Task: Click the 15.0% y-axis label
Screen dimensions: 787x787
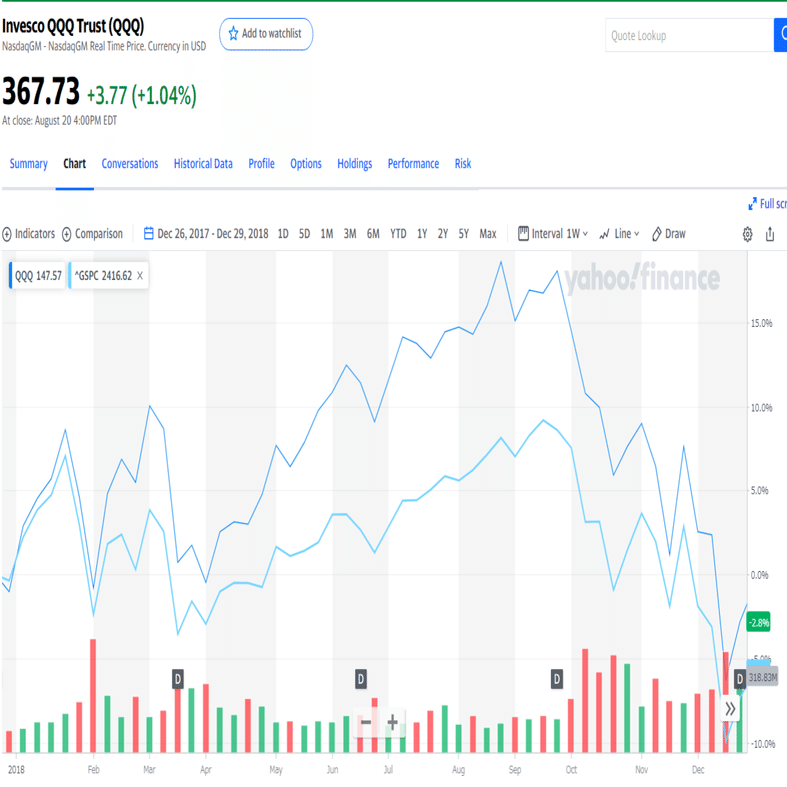Action: pos(761,323)
